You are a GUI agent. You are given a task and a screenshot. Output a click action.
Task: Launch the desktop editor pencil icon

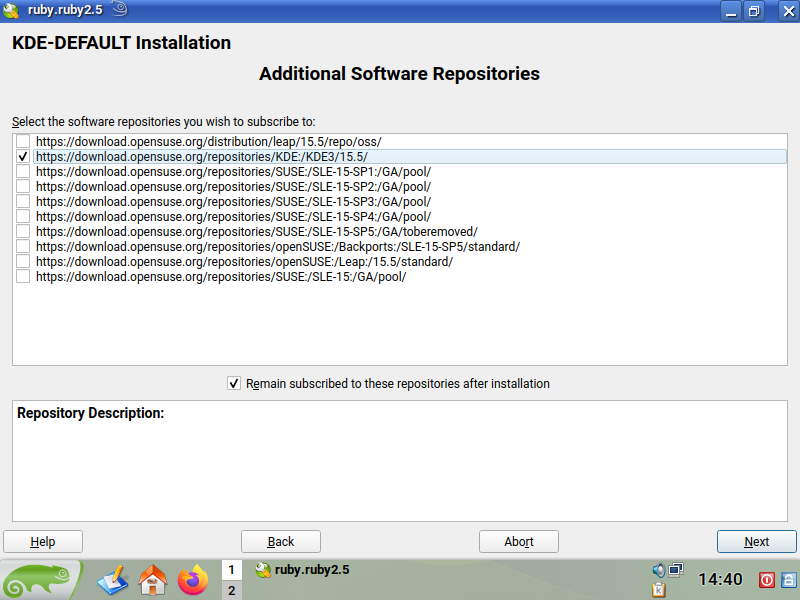click(112, 580)
